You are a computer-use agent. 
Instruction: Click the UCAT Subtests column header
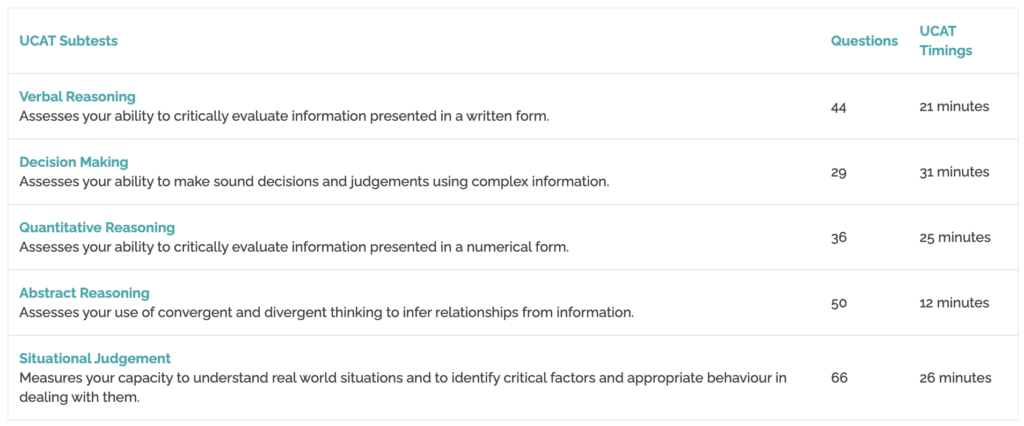[68, 41]
